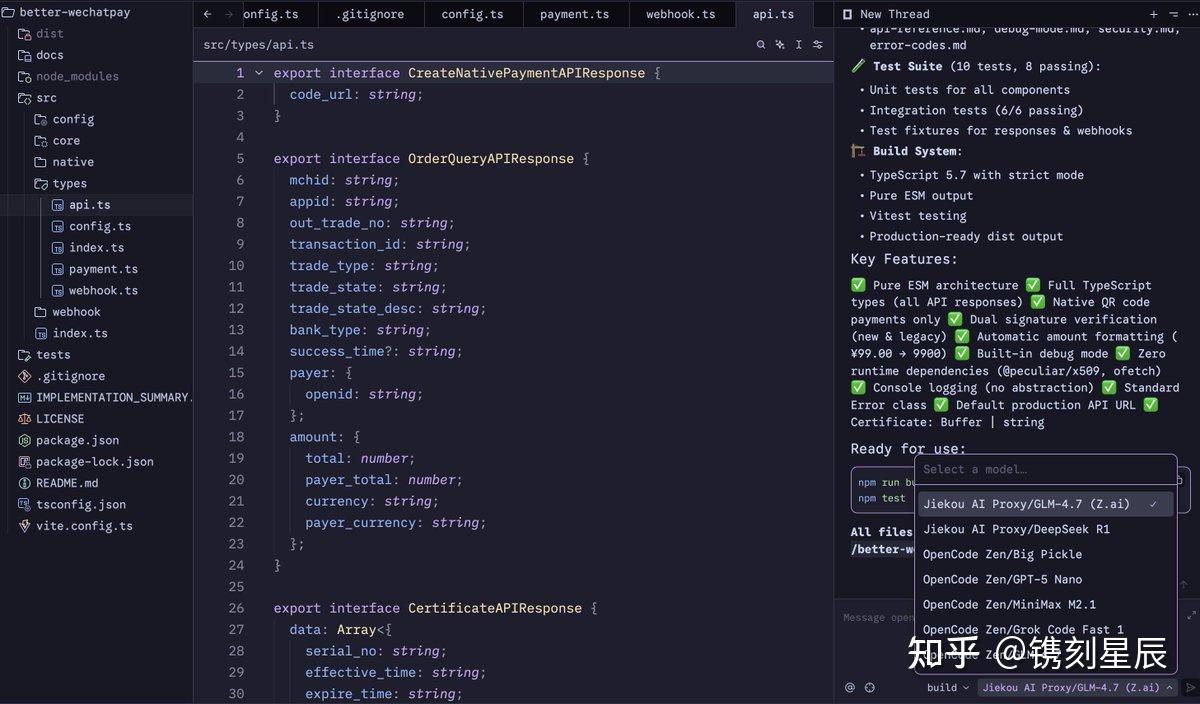Click the scales icon beside LICENSE
This screenshot has width=1200, height=704.
25,419
